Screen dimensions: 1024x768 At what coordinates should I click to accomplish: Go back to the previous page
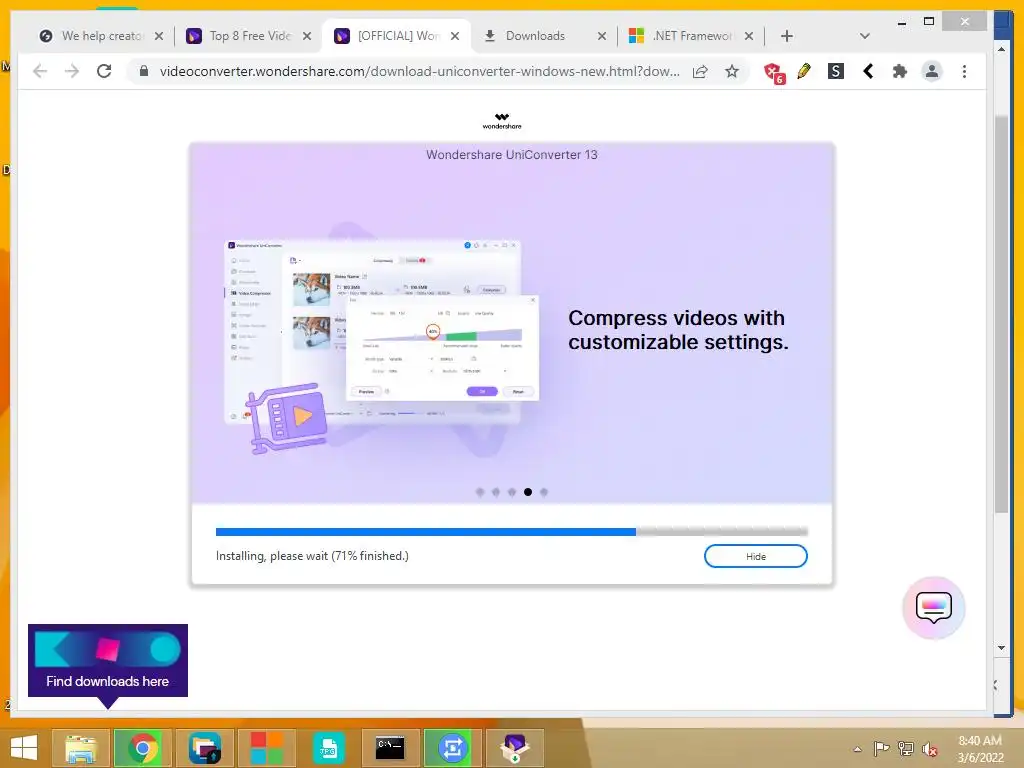(x=40, y=71)
